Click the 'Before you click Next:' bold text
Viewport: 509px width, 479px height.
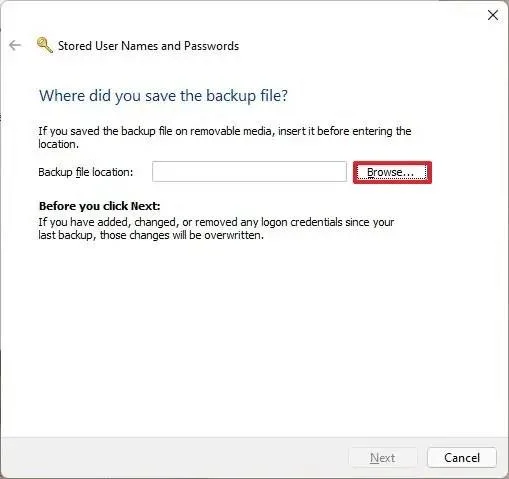click(100, 206)
